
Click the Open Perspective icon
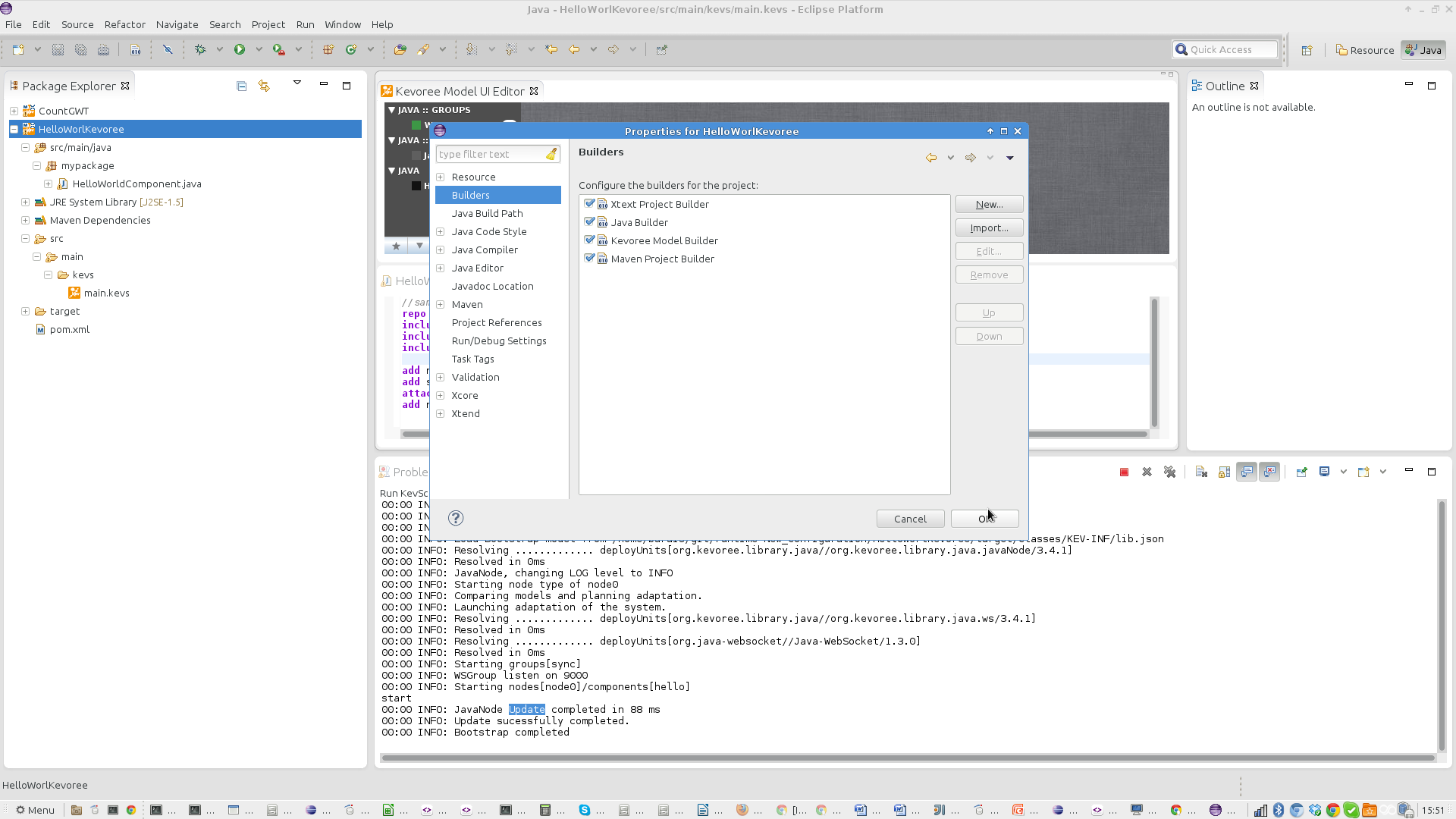click(x=1307, y=50)
